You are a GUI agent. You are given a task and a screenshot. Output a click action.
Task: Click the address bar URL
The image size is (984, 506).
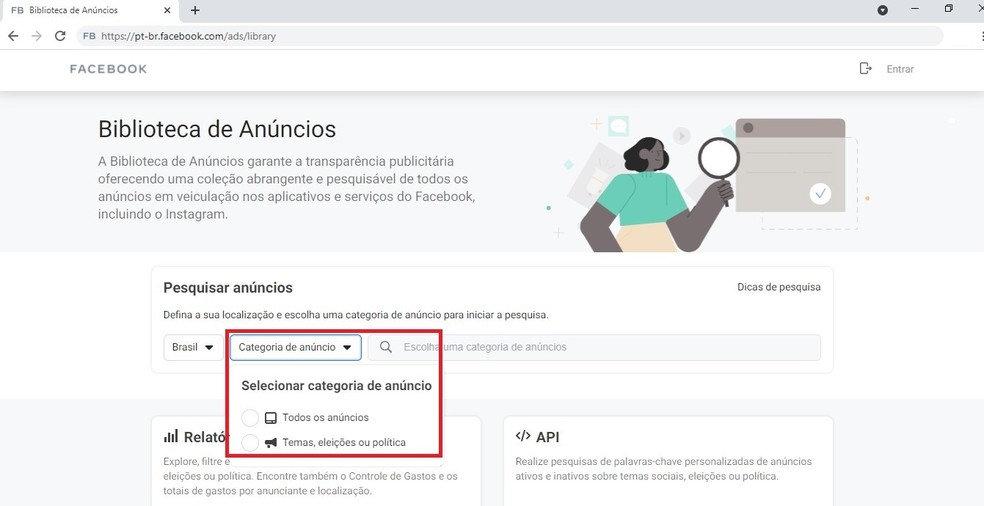pyautogui.click(x=188, y=36)
